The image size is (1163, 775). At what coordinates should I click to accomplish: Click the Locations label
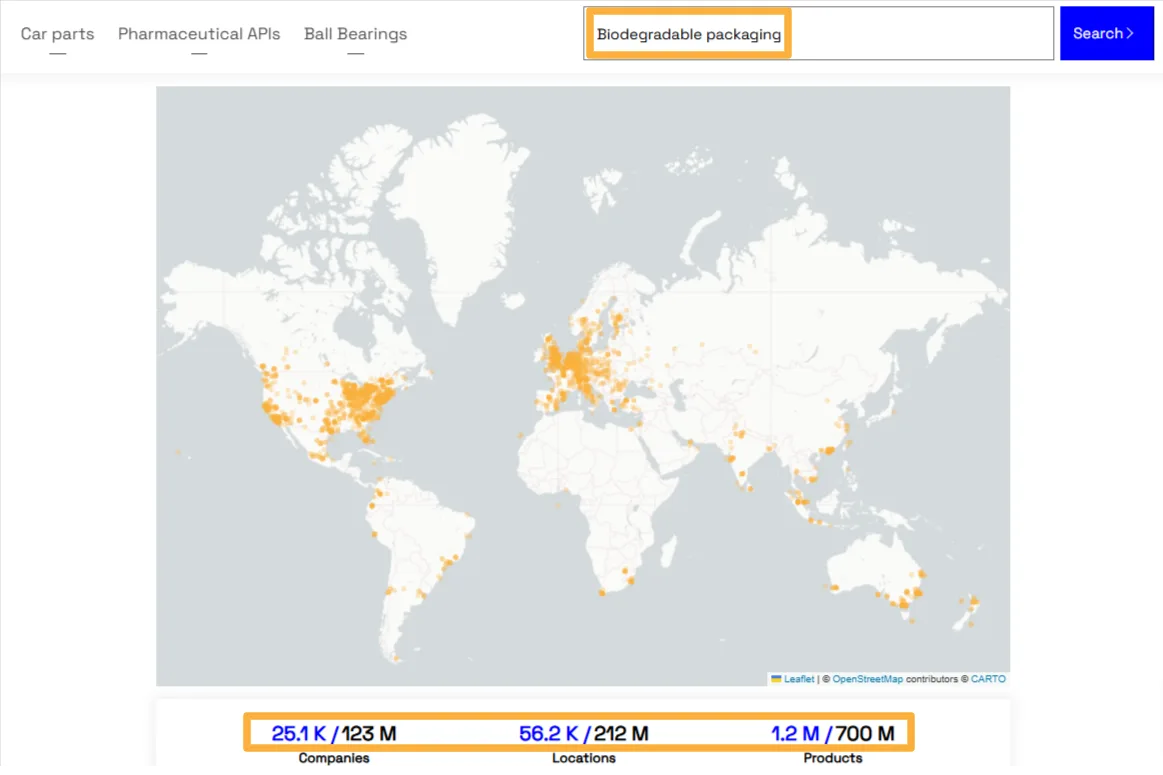[584, 758]
